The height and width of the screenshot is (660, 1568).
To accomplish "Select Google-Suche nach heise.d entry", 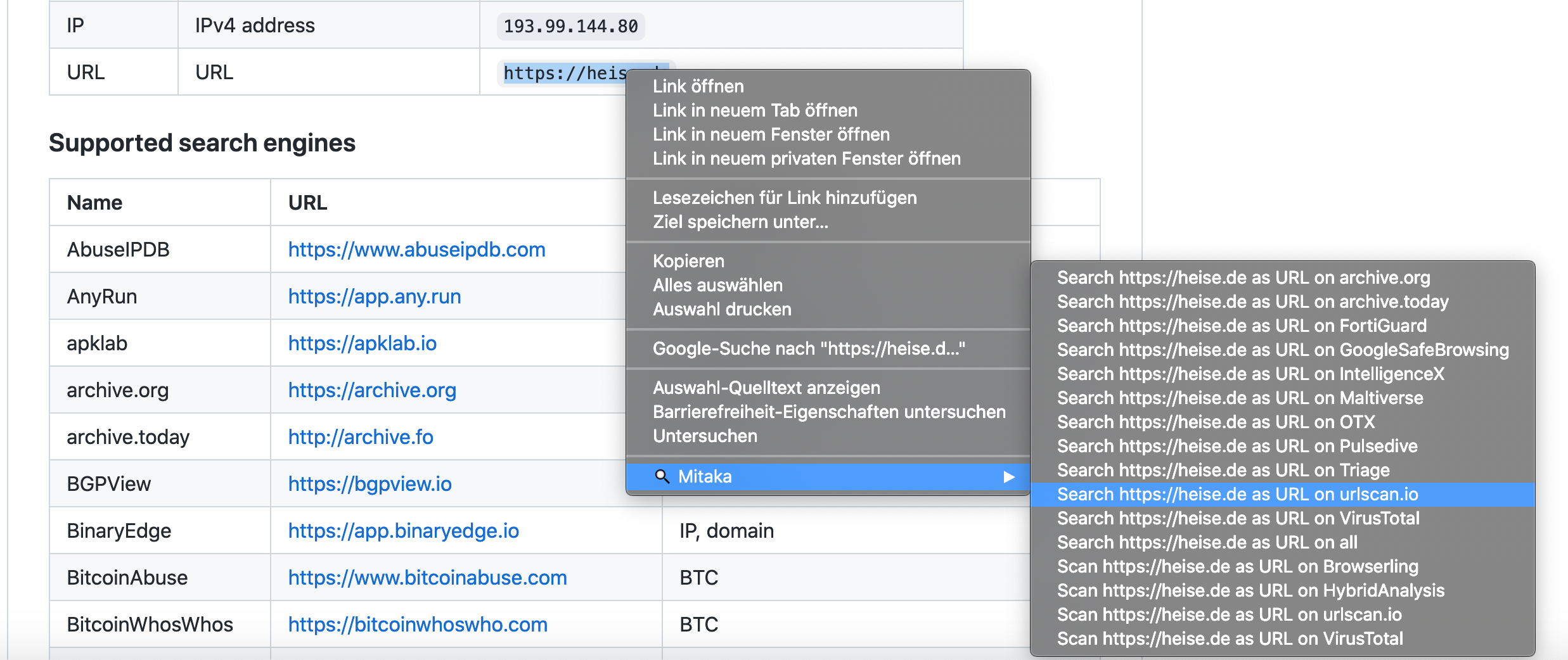I will point(809,349).
